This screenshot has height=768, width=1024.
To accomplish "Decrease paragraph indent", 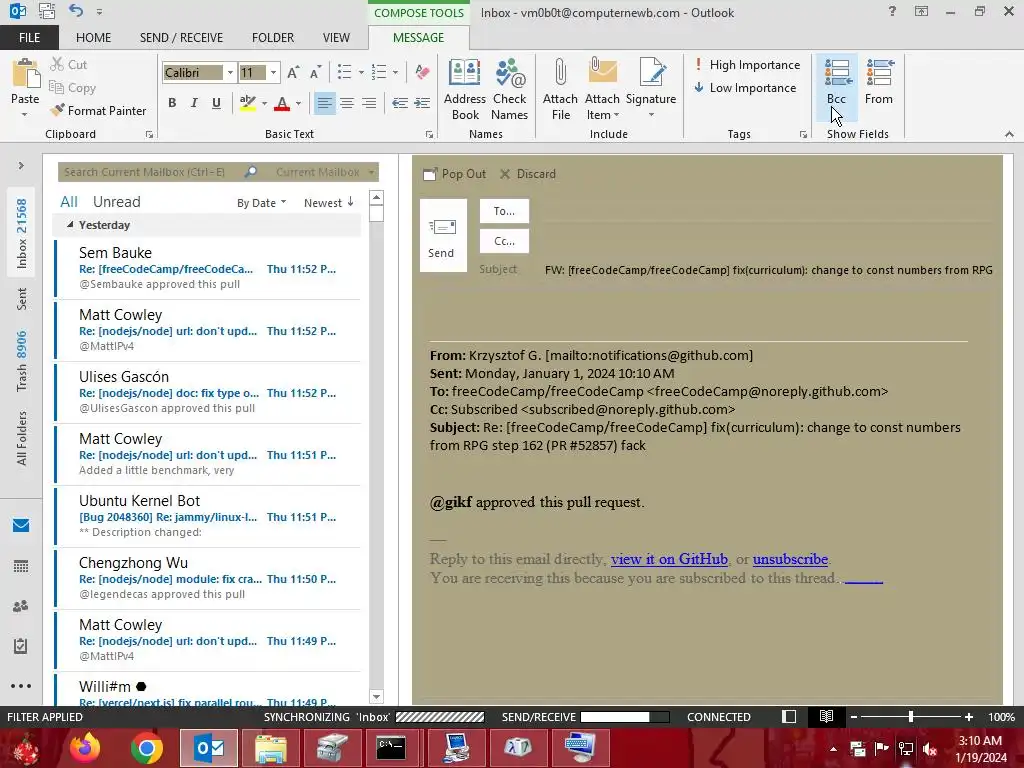I will [x=400, y=103].
